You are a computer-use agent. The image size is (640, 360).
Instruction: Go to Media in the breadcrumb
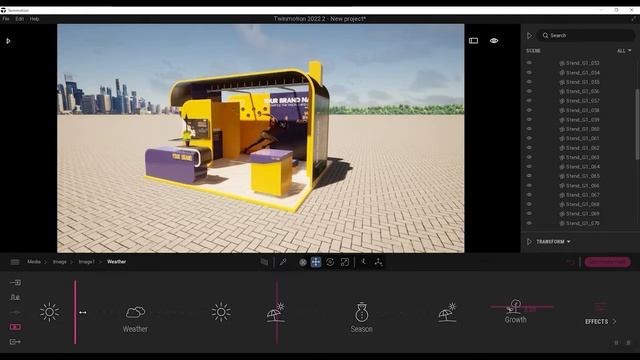34,262
